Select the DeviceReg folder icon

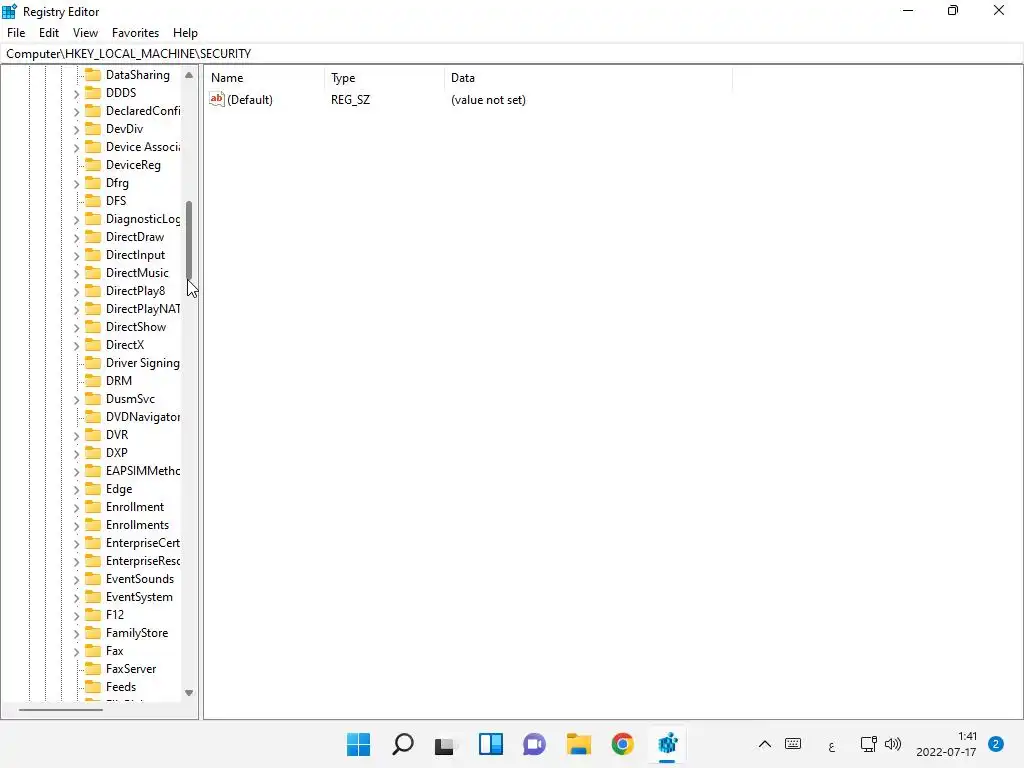tap(93, 165)
